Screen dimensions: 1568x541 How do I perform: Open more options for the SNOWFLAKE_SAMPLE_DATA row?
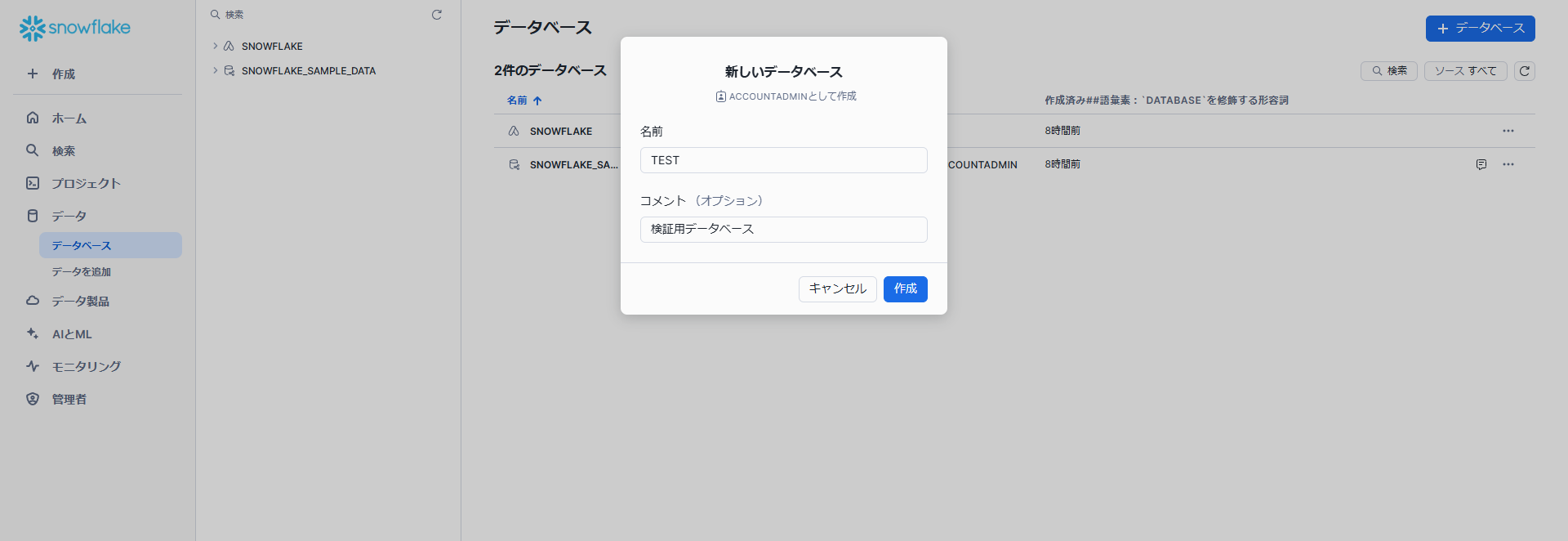[1508, 164]
